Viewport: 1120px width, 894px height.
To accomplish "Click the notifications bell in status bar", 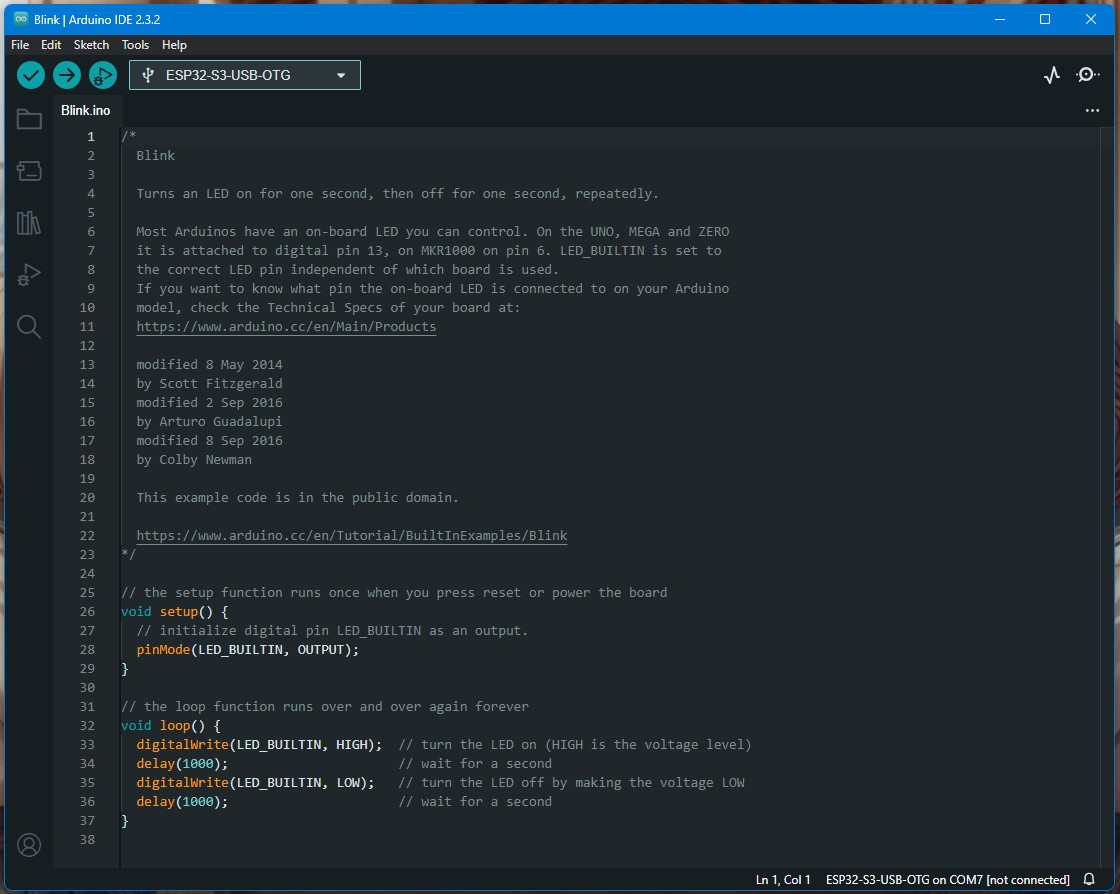I will pyautogui.click(x=1089, y=880).
